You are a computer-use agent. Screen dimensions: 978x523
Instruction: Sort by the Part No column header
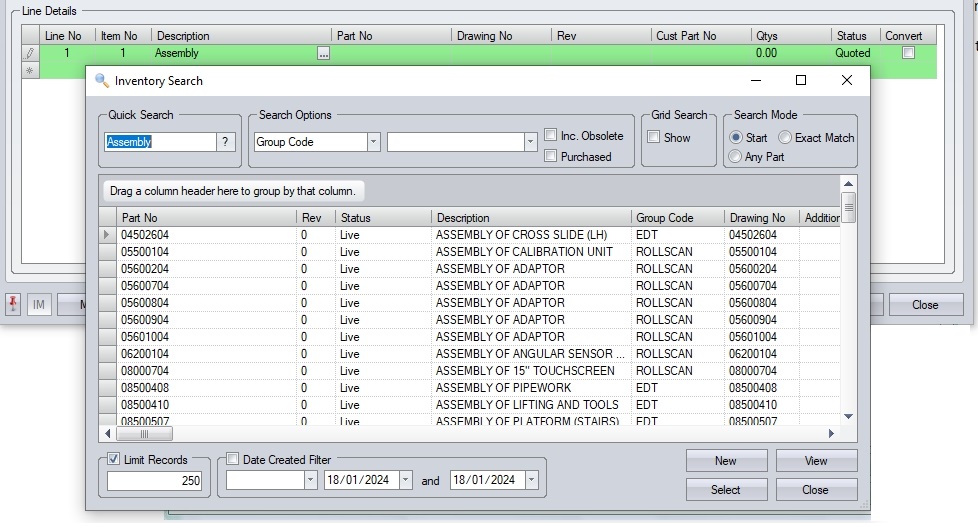[207, 217]
